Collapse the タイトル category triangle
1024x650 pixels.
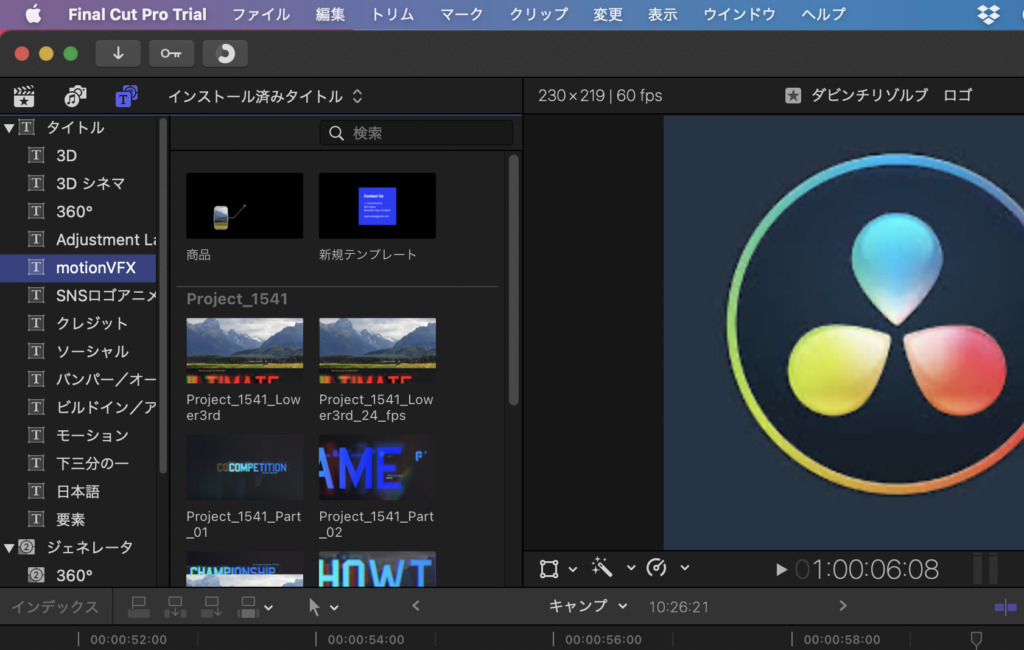tap(9, 128)
